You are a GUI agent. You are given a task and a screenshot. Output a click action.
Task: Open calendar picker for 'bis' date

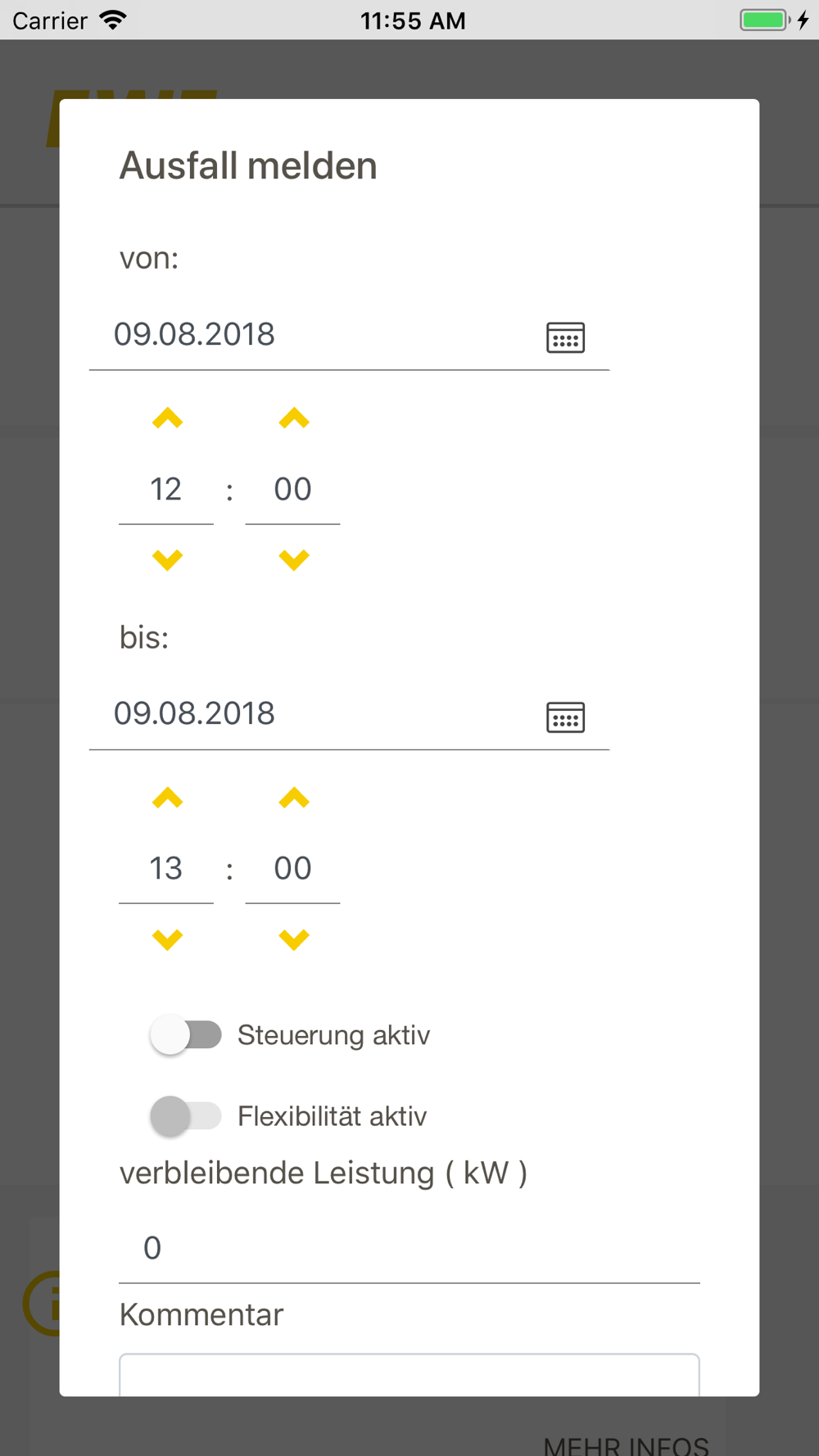coord(565,717)
